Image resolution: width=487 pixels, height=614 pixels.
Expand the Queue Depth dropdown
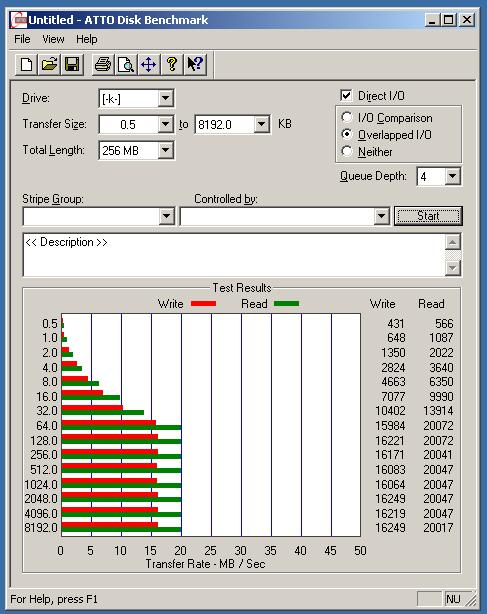452,176
